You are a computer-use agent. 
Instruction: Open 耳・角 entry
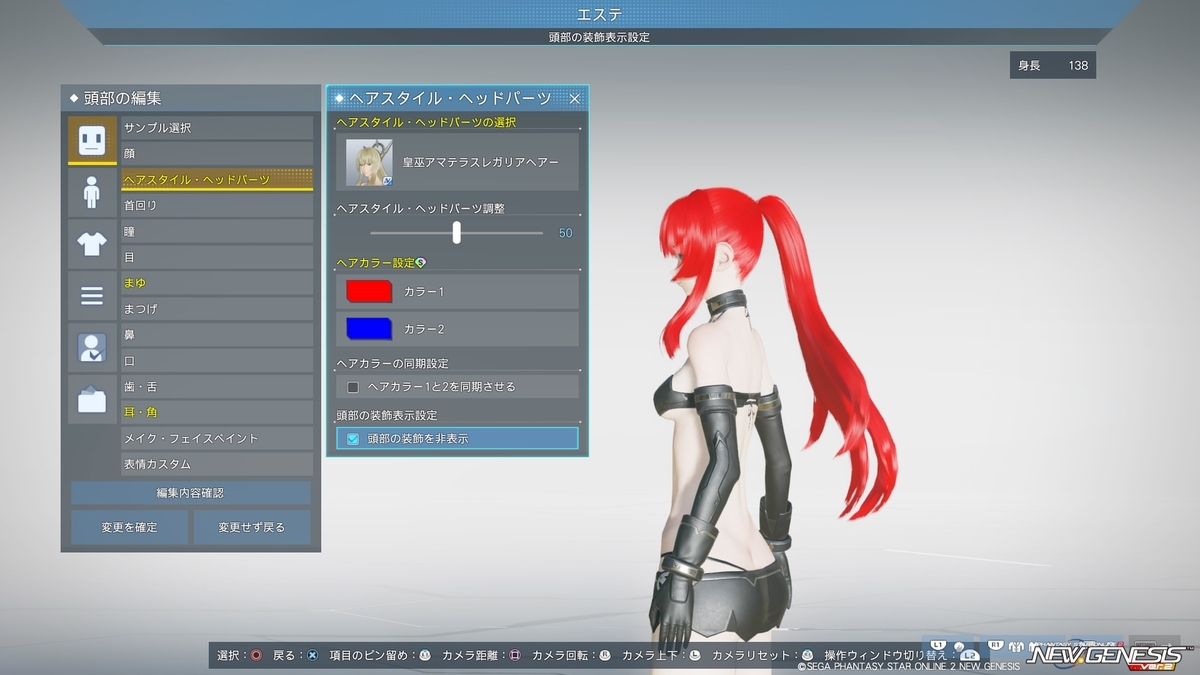tap(217, 412)
